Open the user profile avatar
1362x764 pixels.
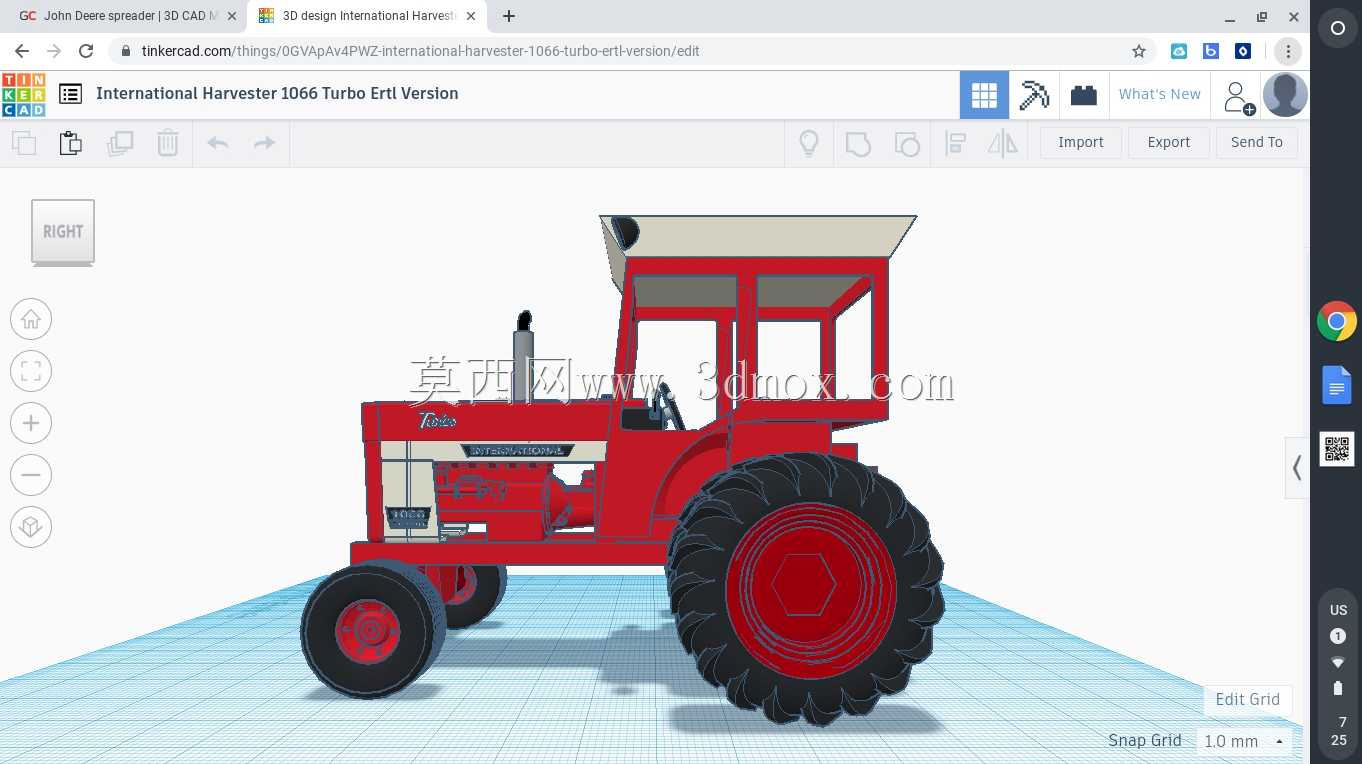coord(1285,95)
